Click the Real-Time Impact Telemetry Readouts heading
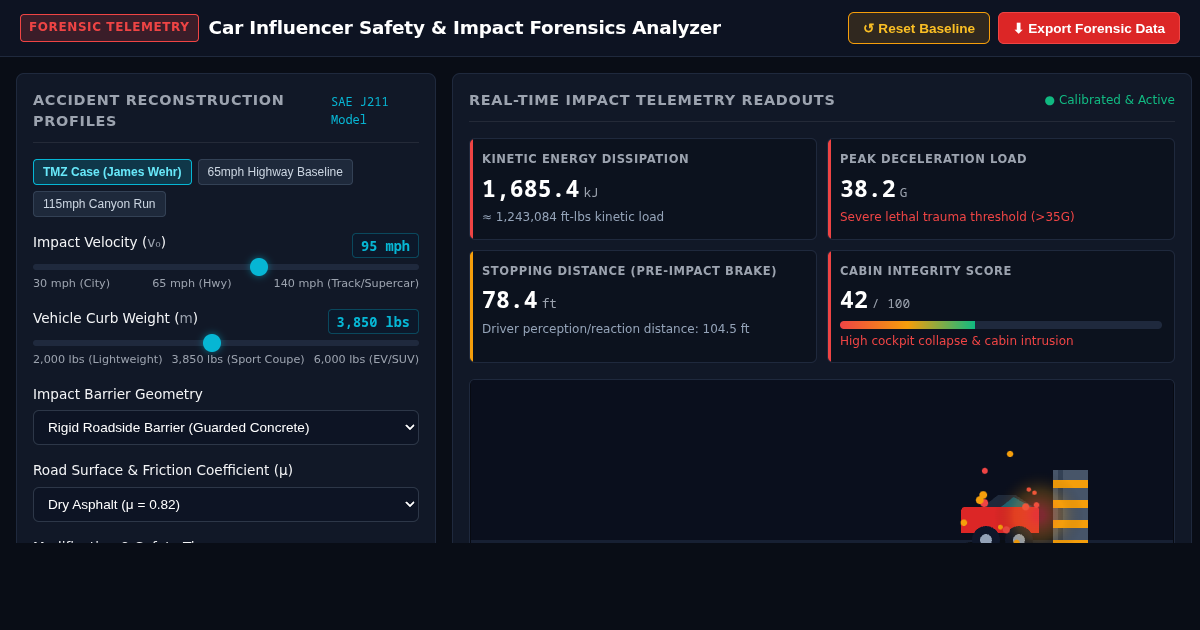 (652, 100)
